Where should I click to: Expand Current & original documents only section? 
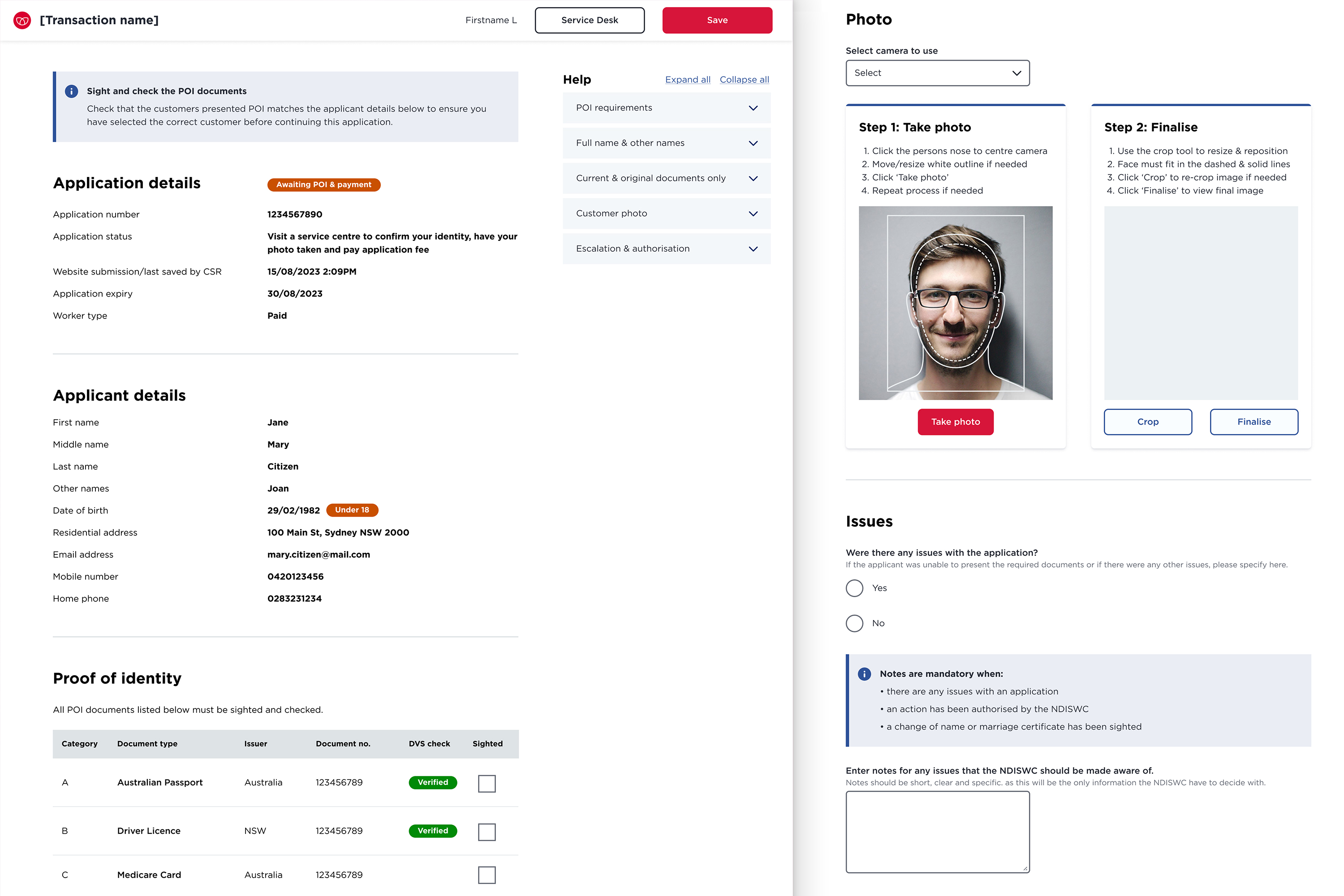(667, 178)
